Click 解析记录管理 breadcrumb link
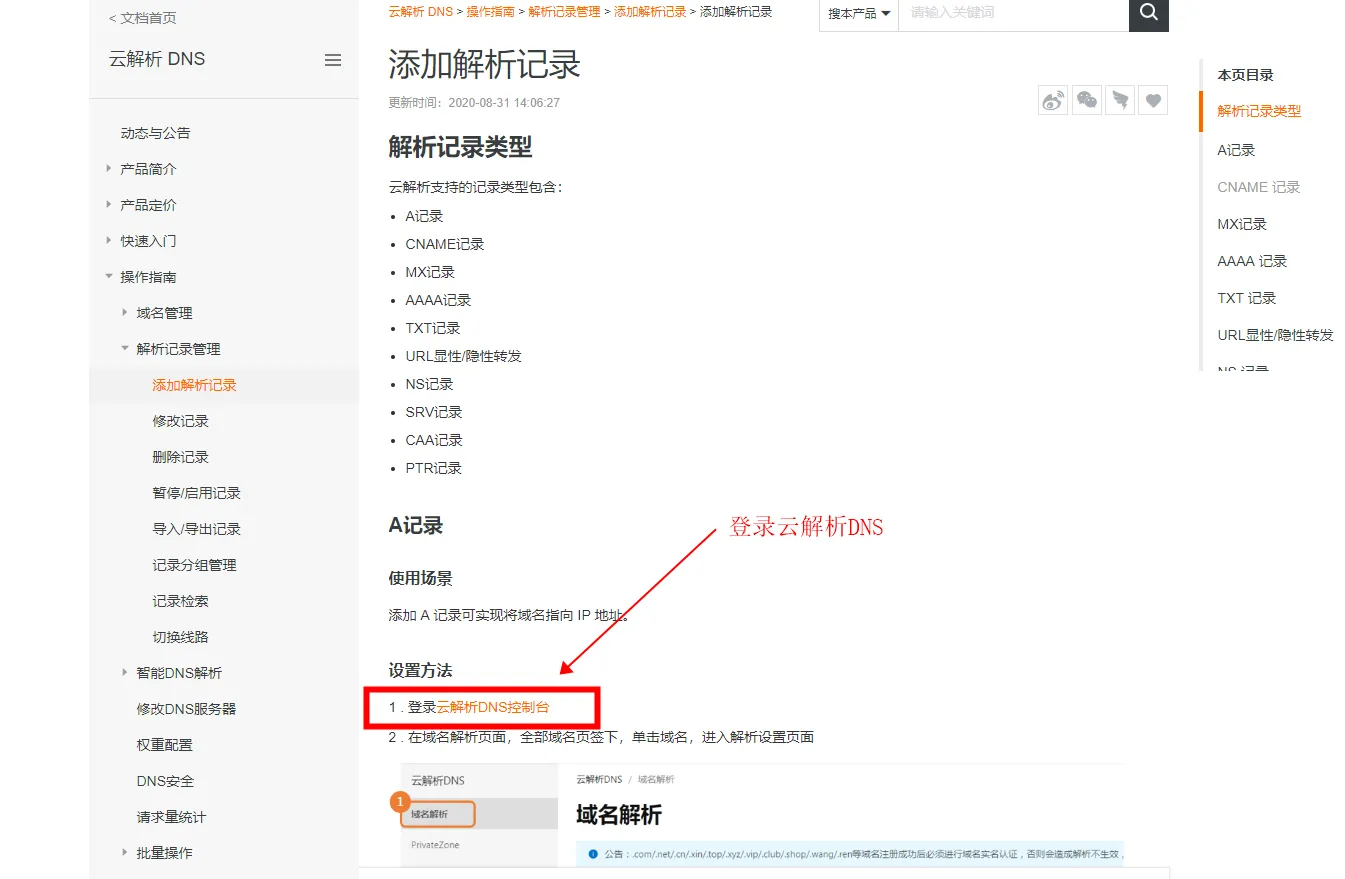The image size is (1345, 879). tap(564, 12)
